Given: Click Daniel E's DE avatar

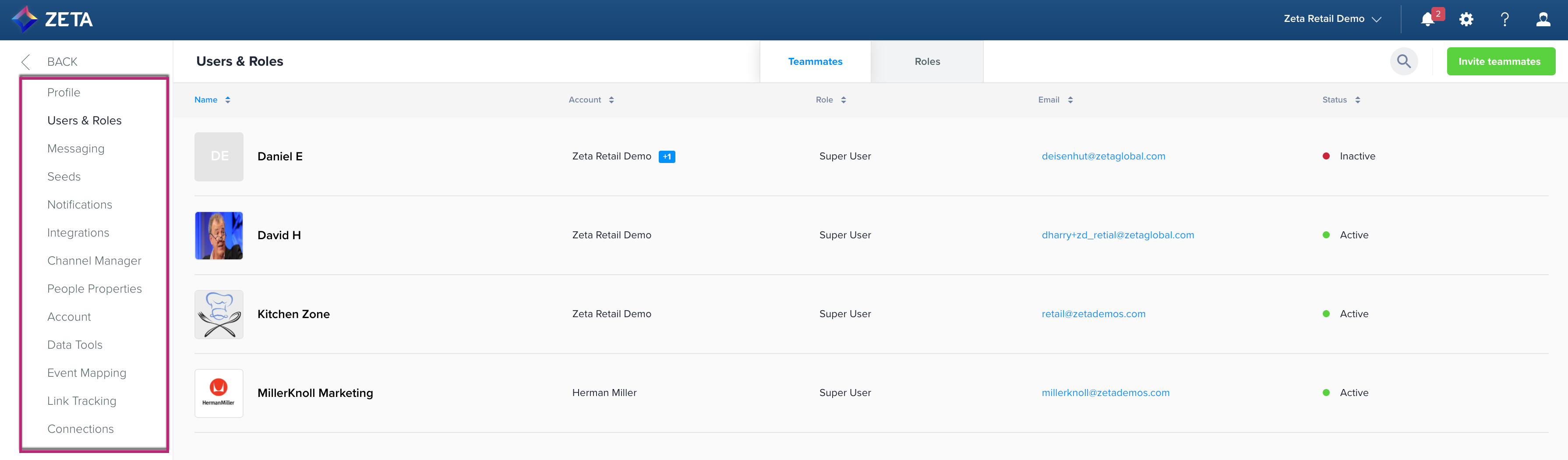Looking at the screenshot, I should [x=219, y=156].
